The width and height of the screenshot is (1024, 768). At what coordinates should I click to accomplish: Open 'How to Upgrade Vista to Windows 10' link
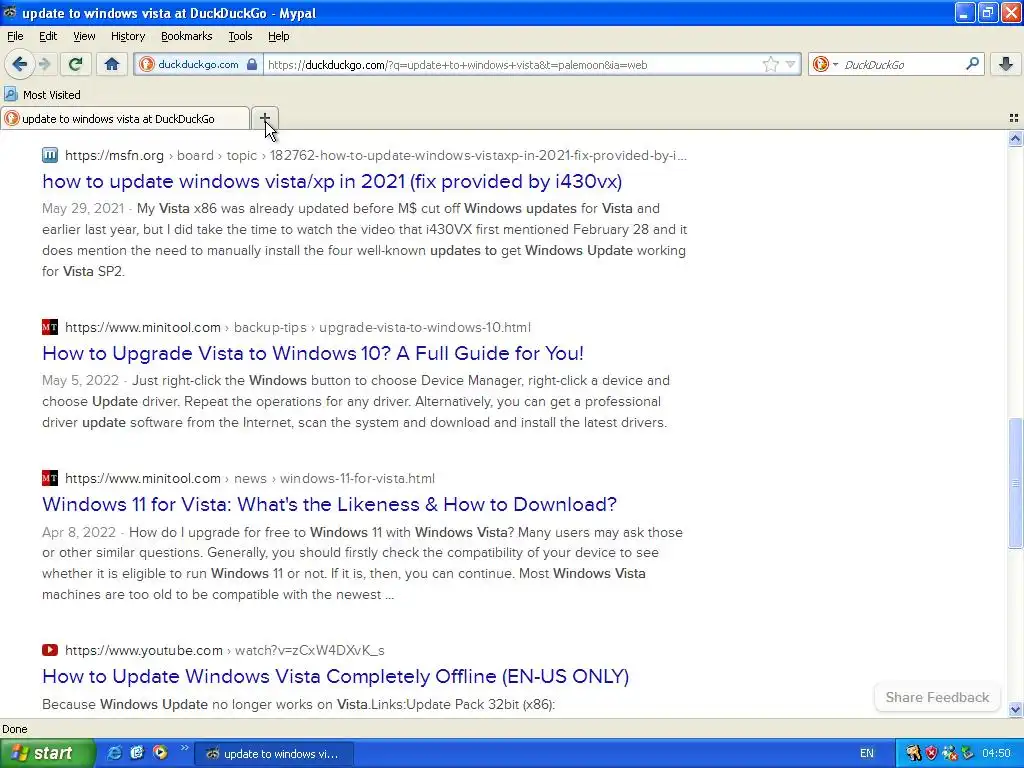pos(313,353)
